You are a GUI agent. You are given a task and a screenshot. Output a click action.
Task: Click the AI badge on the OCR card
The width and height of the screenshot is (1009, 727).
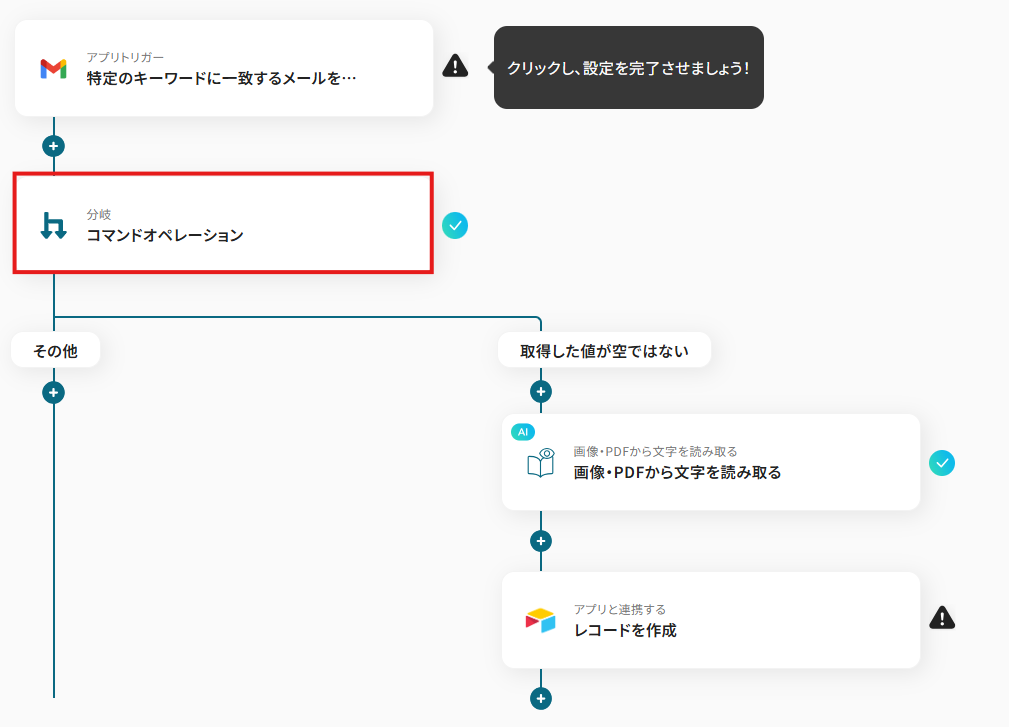click(523, 432)
